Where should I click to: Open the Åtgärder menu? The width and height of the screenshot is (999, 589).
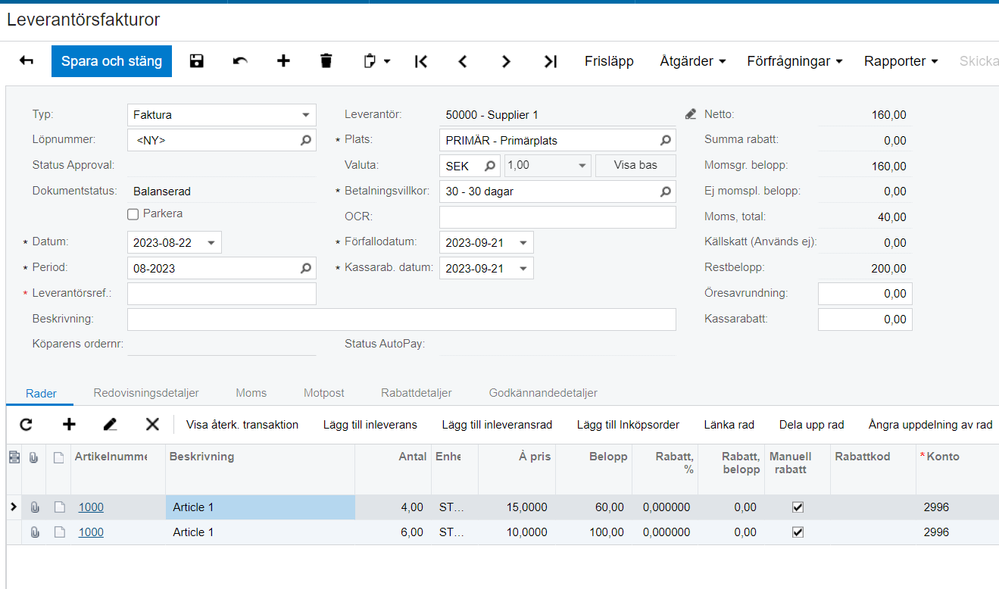coord(693,61)
